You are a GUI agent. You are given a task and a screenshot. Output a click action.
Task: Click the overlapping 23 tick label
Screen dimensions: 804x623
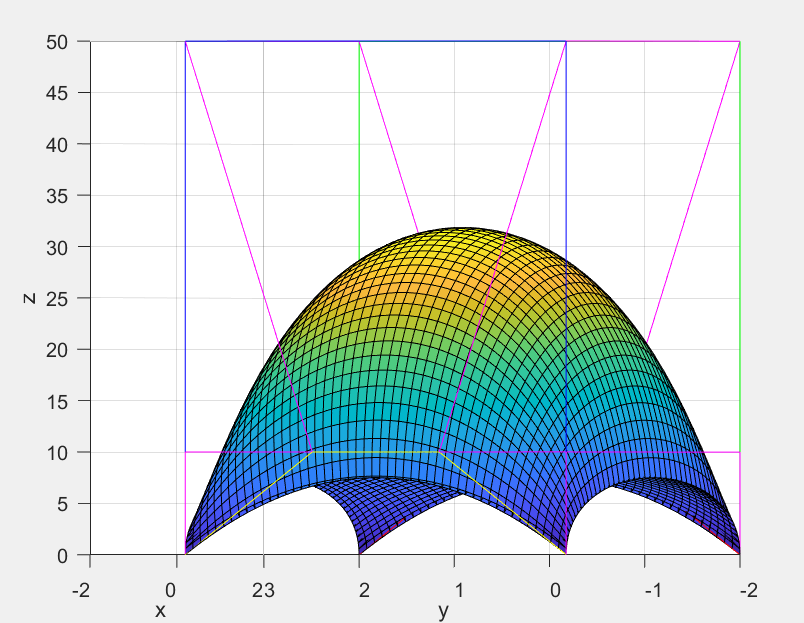[264, 590]
